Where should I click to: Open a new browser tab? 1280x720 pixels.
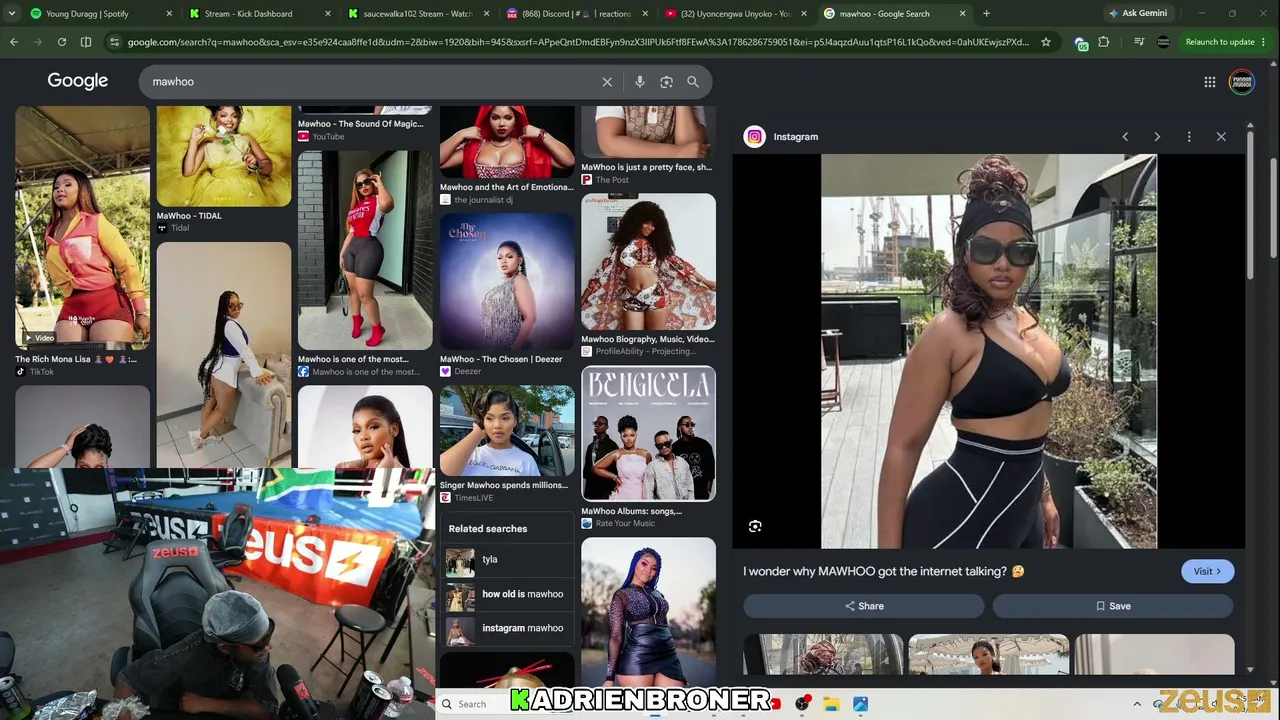(986, 14)
